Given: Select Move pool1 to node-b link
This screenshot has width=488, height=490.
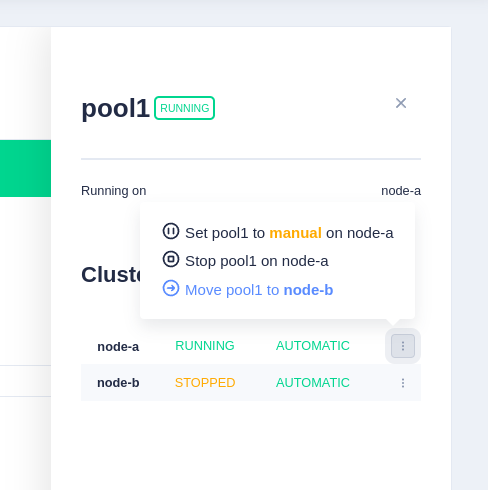Looking at the screenshot, I should (248, 289).
